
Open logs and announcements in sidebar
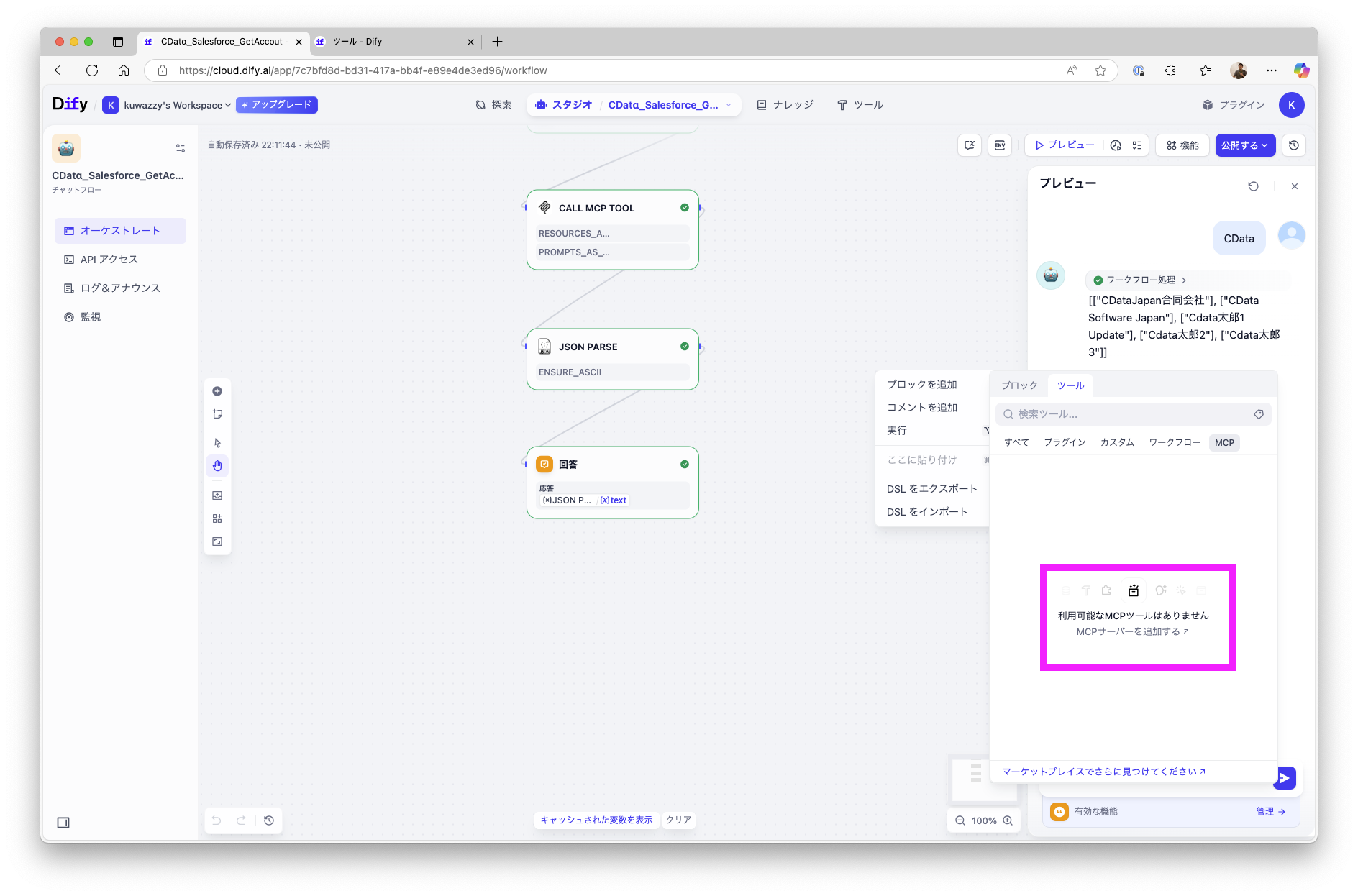[x=120, y=288]
